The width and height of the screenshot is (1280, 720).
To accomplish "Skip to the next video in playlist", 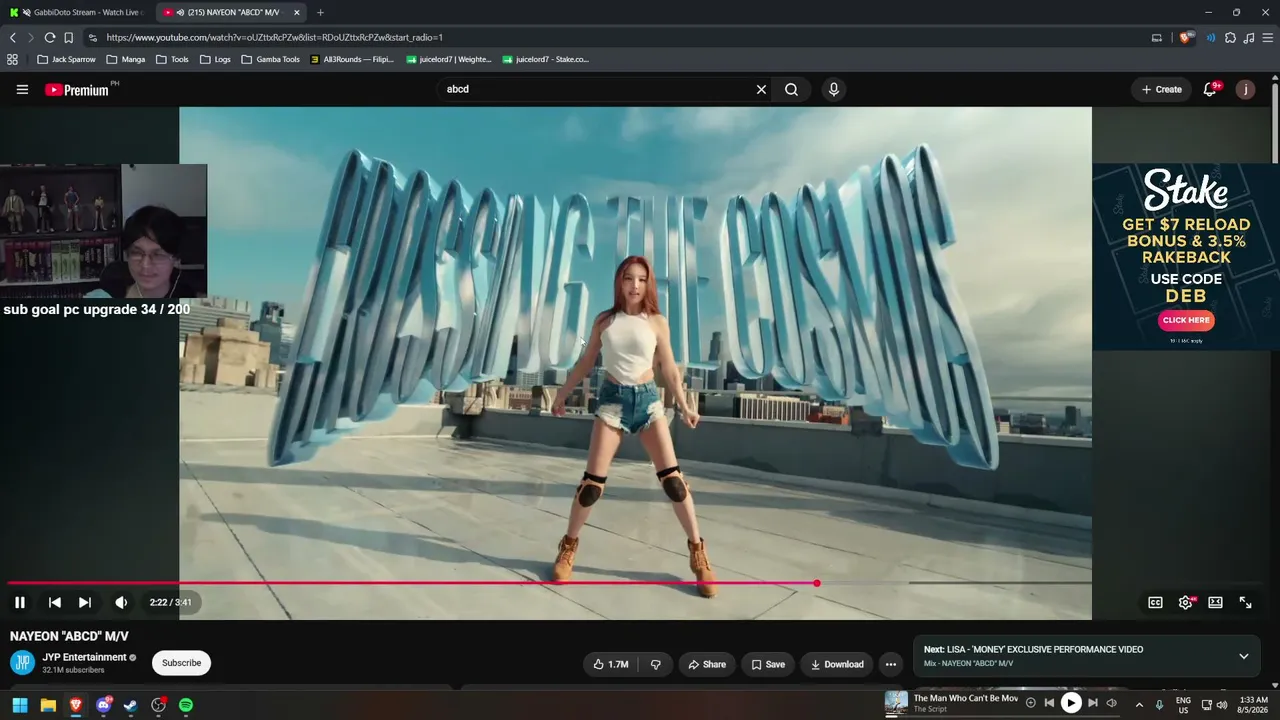I will [85, 602].
